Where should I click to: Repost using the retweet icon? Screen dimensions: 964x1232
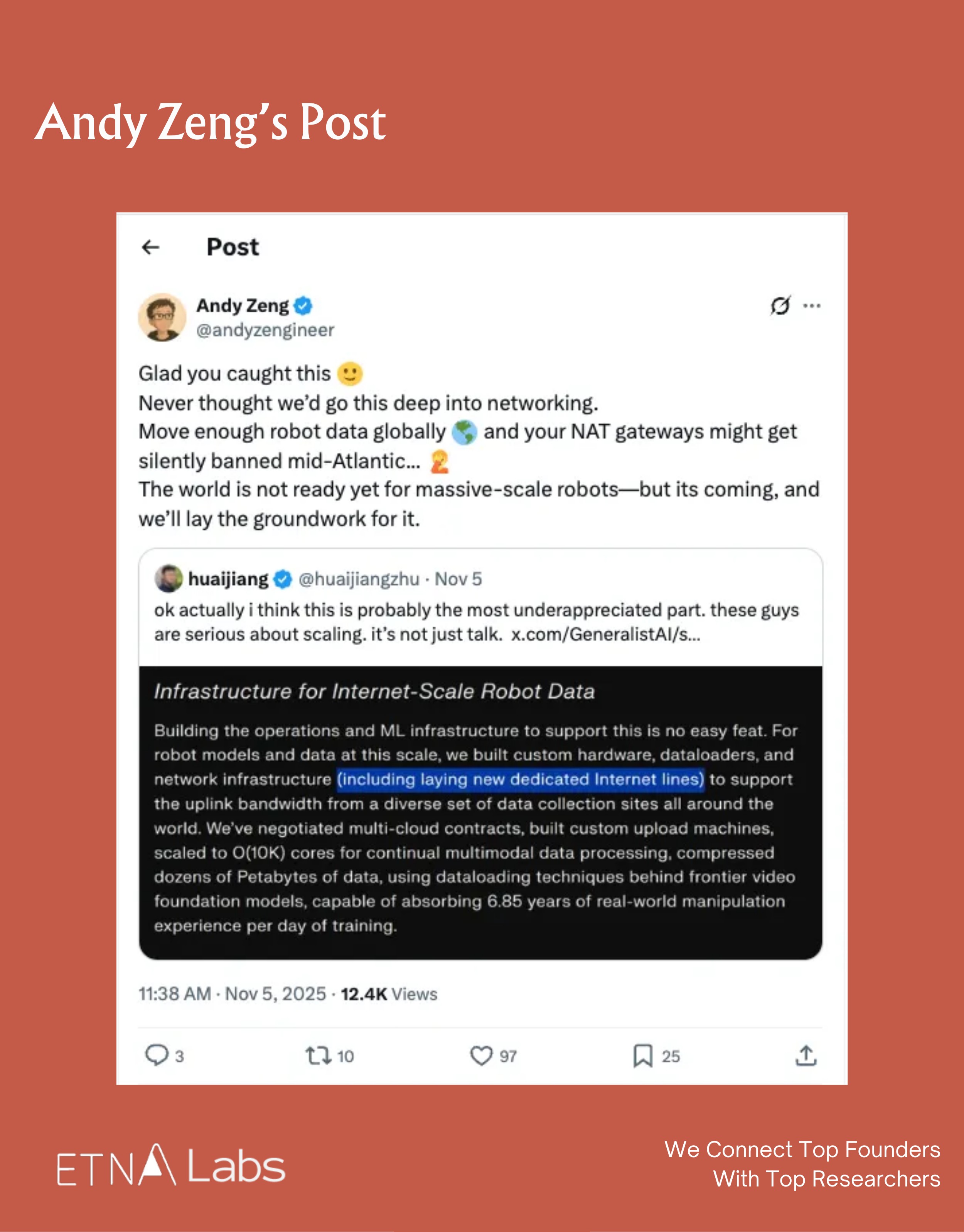[319, 1055]
